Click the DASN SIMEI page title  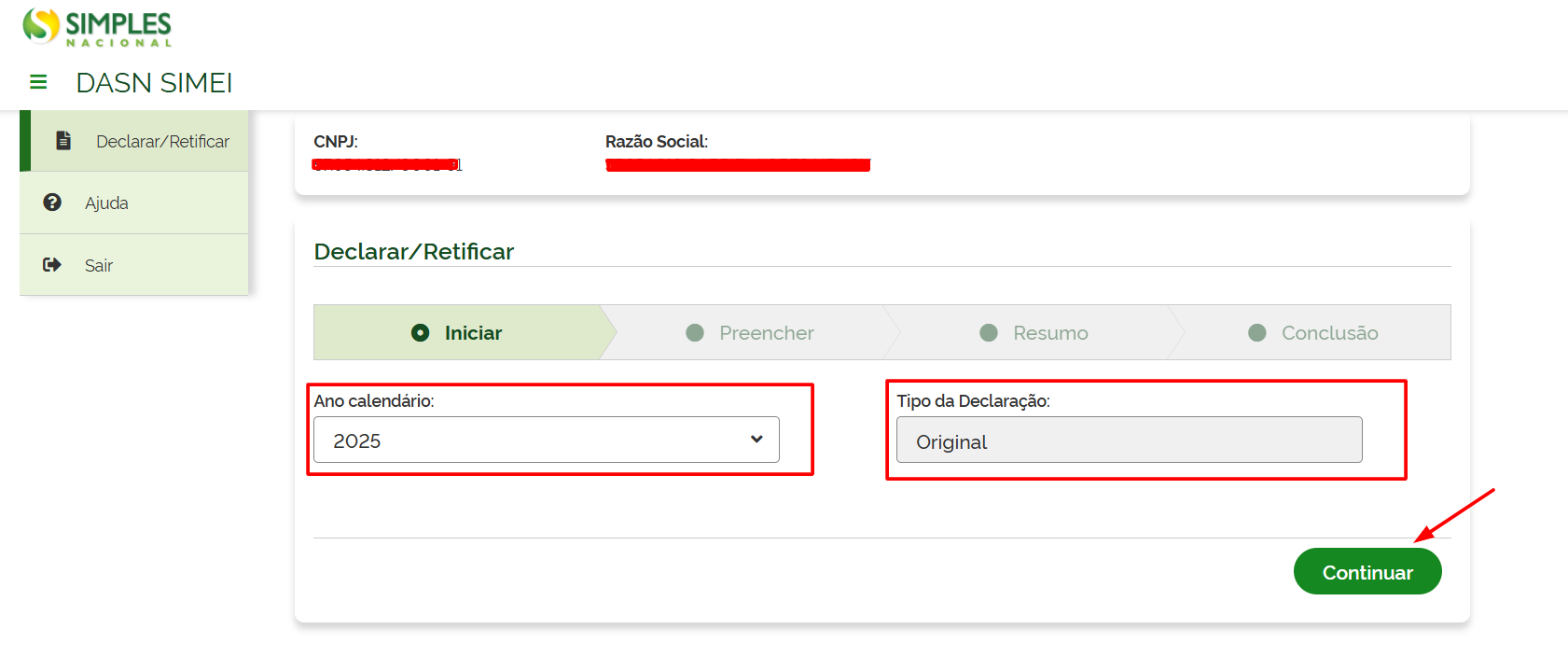(154, 83)
